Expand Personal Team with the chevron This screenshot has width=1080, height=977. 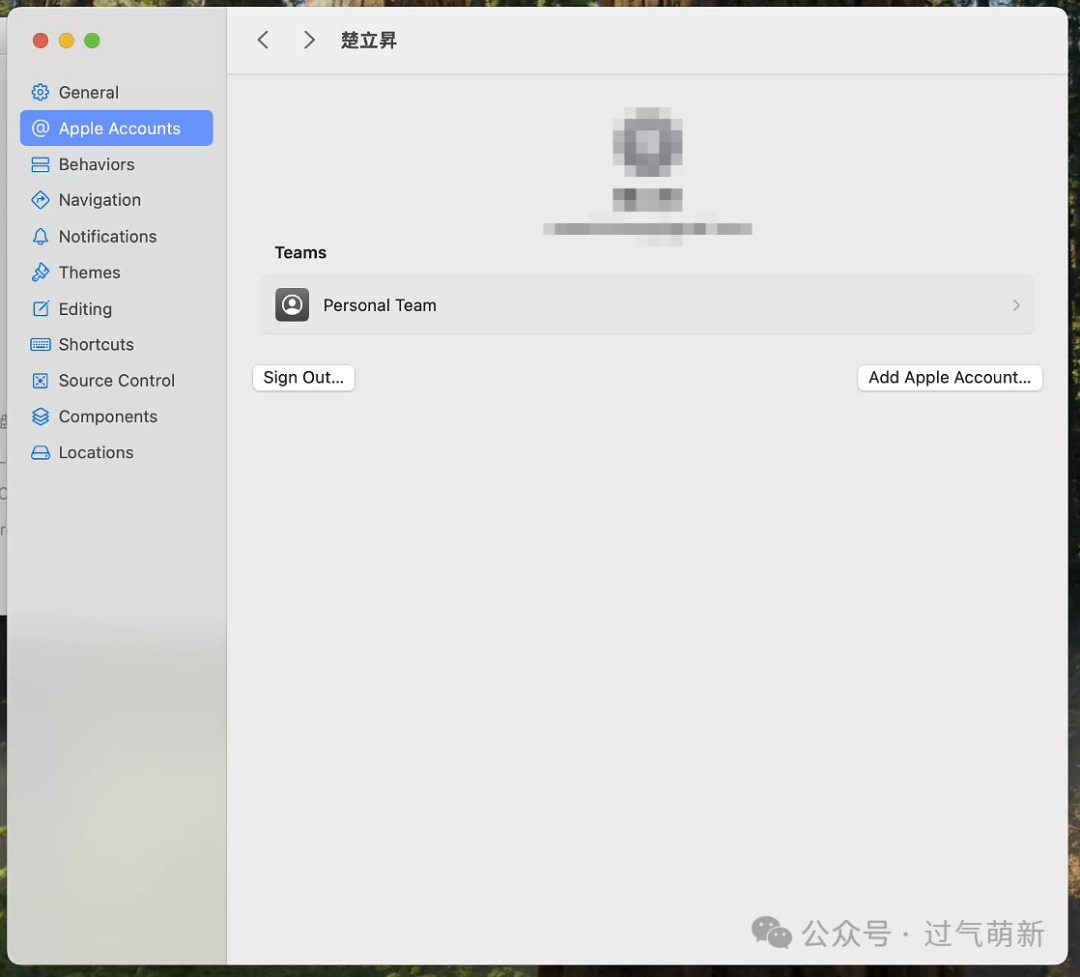1016,305
